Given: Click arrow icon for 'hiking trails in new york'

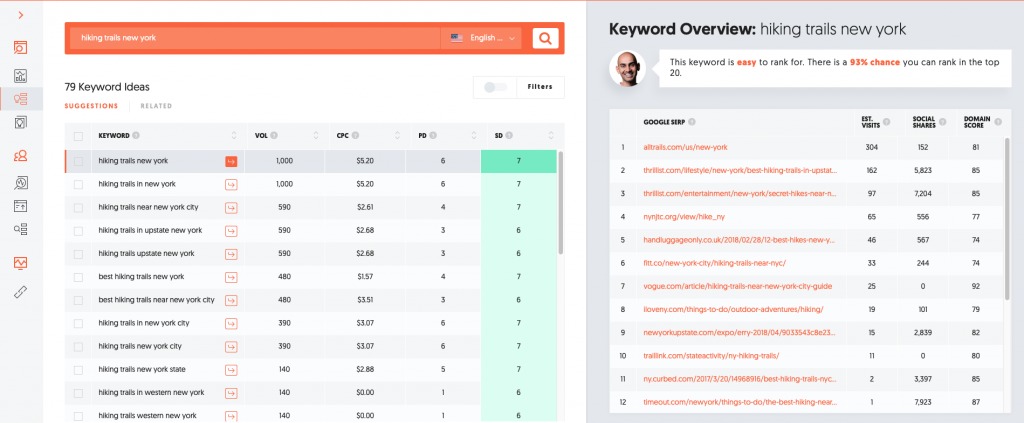Looking at the screenshot, I should pos(231,185).
